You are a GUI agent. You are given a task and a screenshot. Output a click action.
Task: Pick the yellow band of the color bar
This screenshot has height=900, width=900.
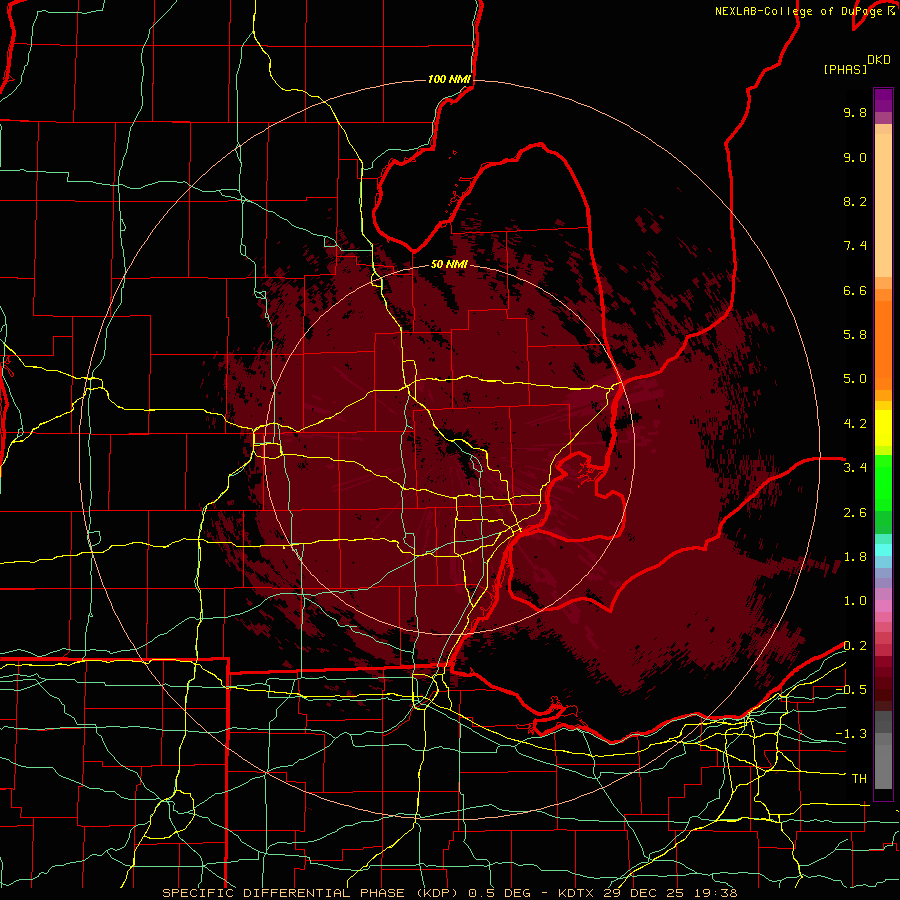click(883, 428)
